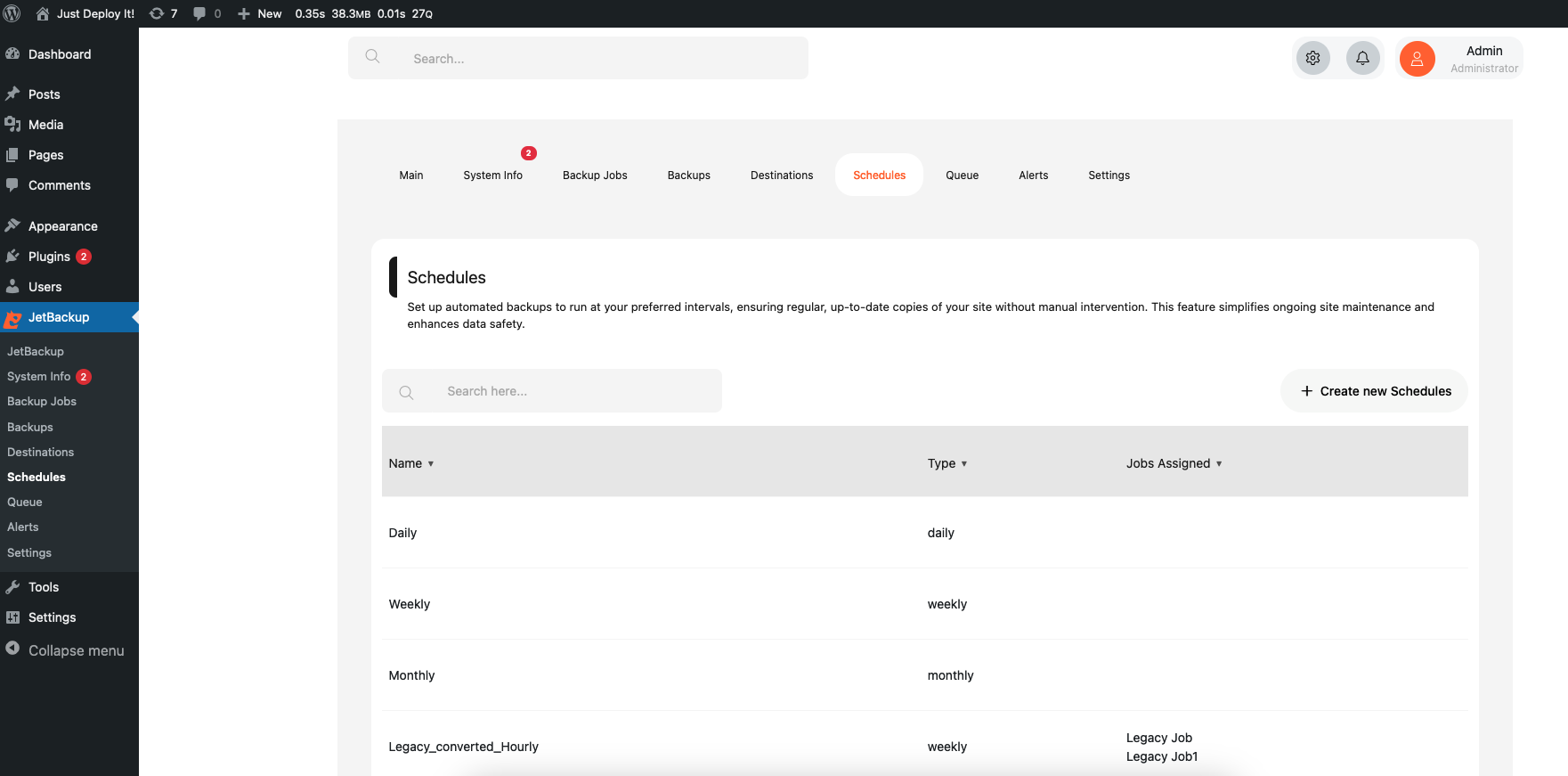
Task: Switch to the Alerts tab
Action: tap(1033, 176)
